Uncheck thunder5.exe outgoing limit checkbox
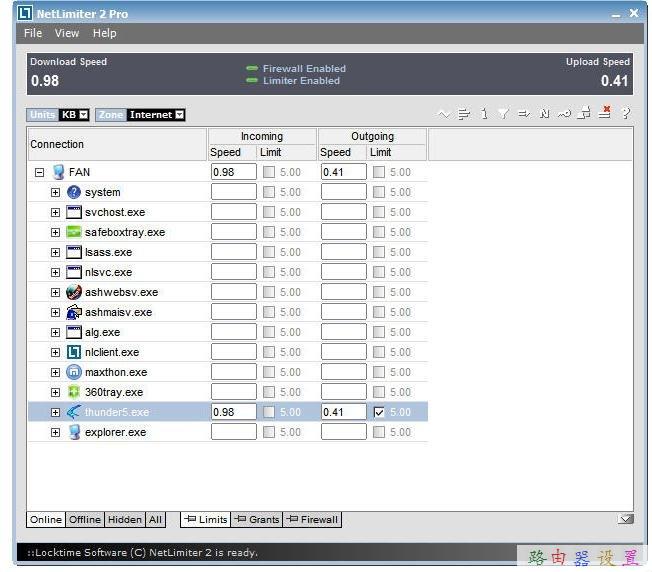This screenshot has width=652, height=572. tap(378, 412)
